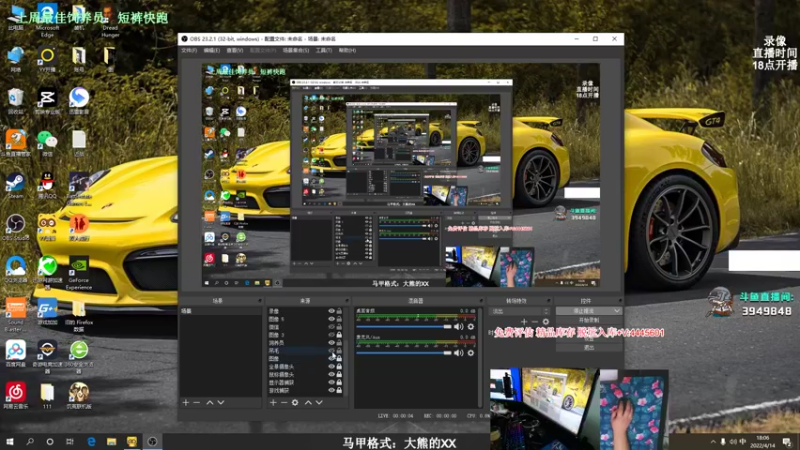Open the Steam desktop shortcut
The height and width of the screenshot is (450, 800).
pos(15,186)
